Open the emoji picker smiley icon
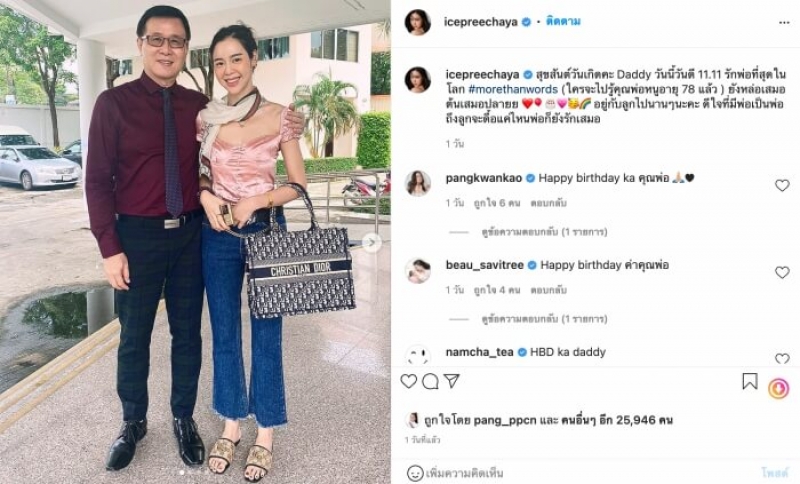 415,473
